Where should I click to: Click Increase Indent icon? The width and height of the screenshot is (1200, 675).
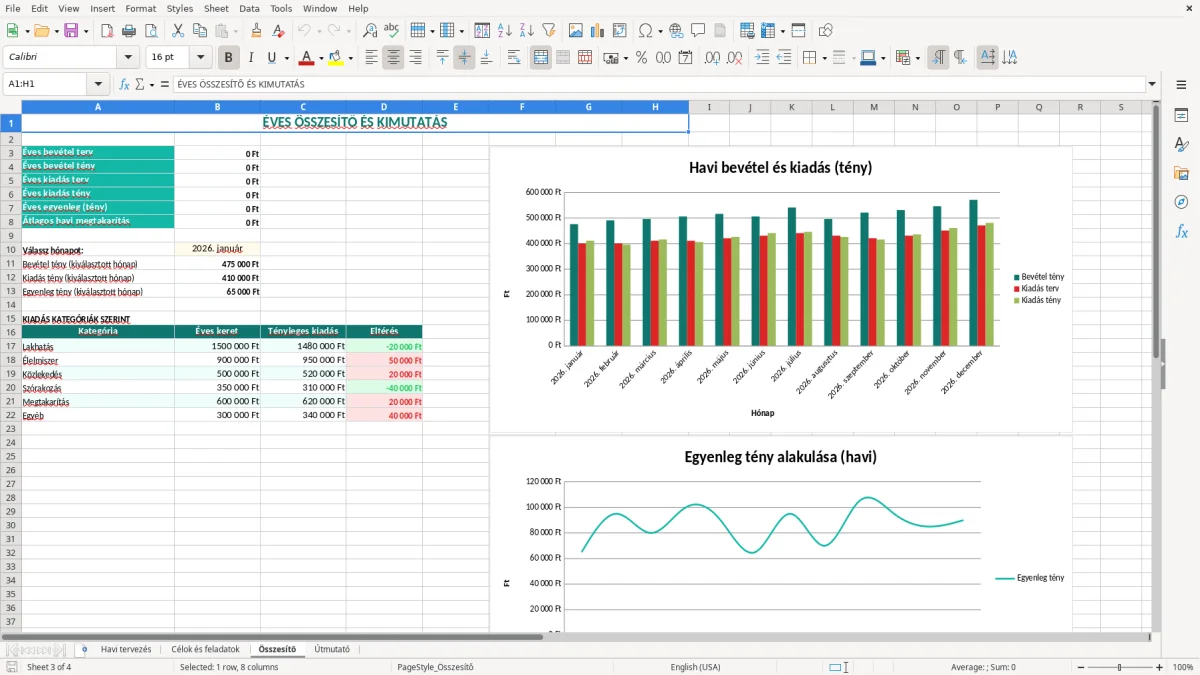(x=762, y=58)
